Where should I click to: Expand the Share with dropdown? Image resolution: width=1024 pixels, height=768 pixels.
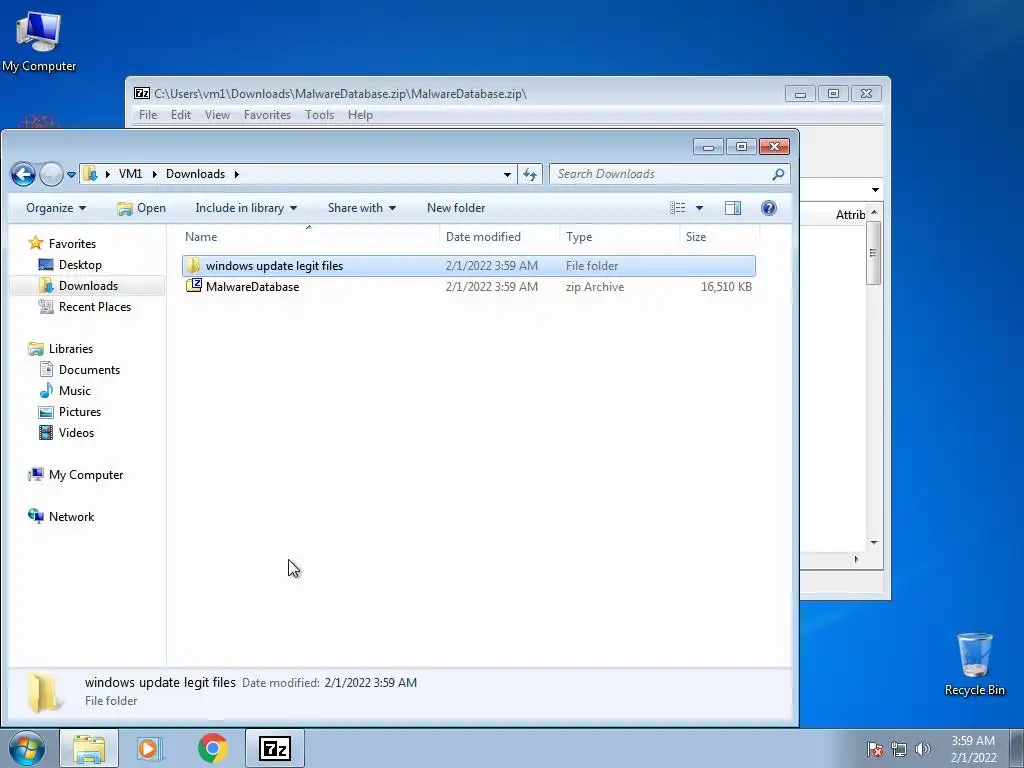click(361, 208)
